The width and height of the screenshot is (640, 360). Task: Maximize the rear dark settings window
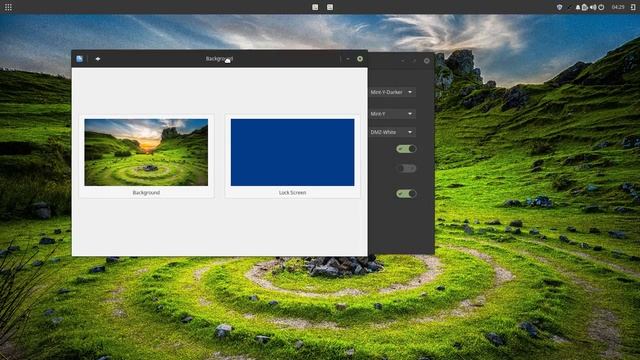(414, 60)
